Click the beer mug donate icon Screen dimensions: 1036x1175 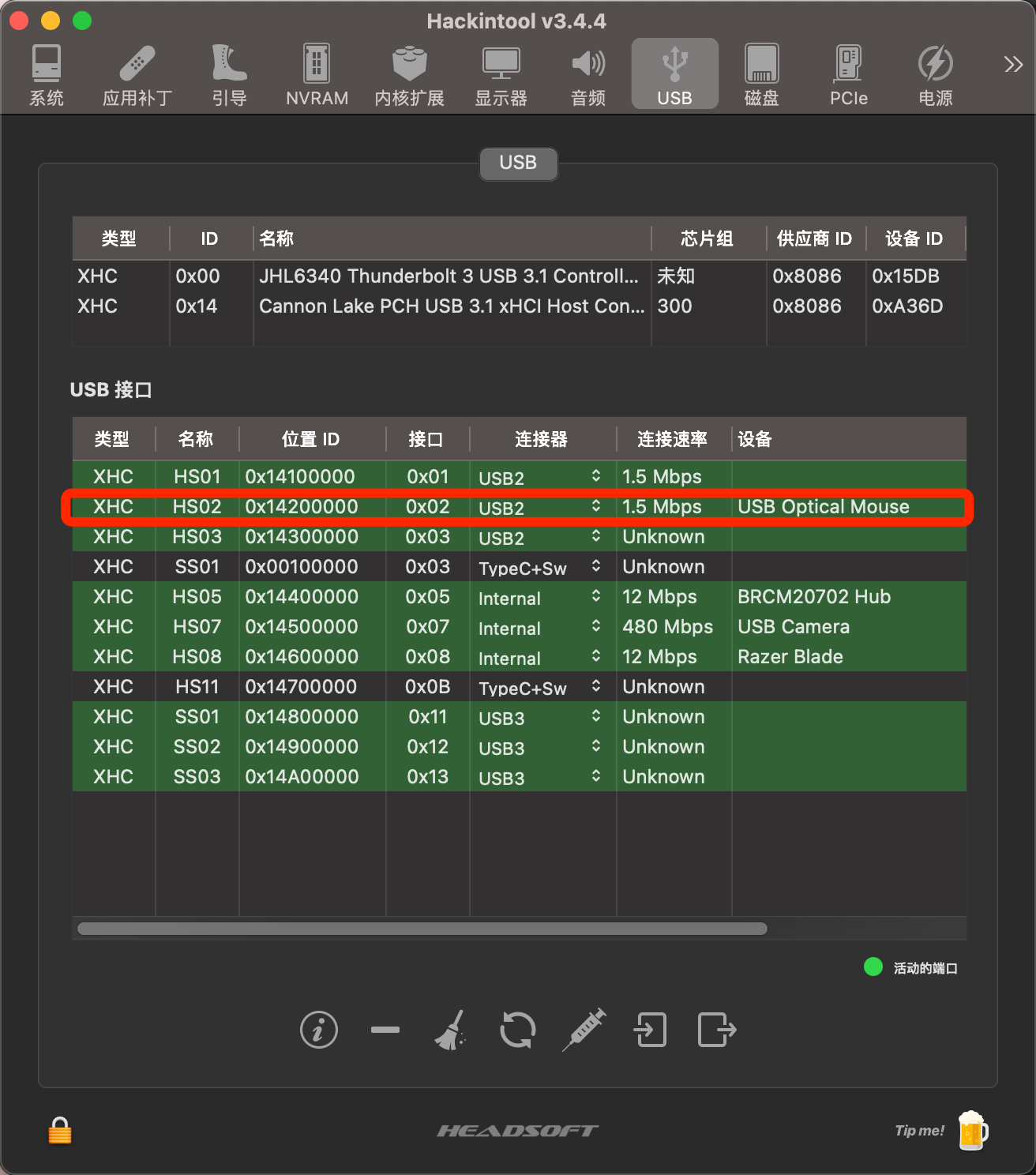pos(973,1131)
